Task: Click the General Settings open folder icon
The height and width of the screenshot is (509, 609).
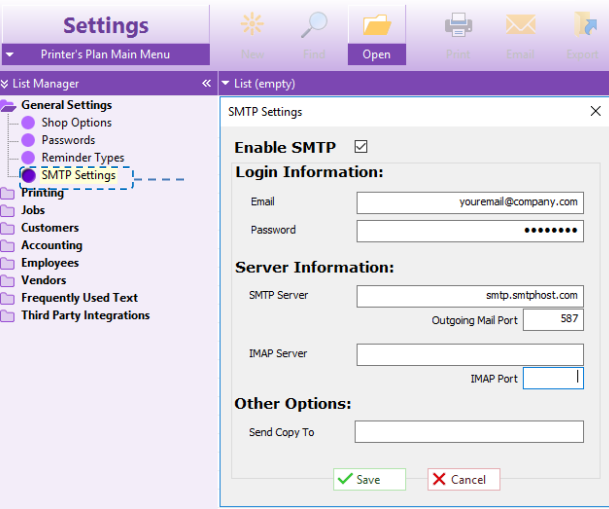Action: [8, 106]
